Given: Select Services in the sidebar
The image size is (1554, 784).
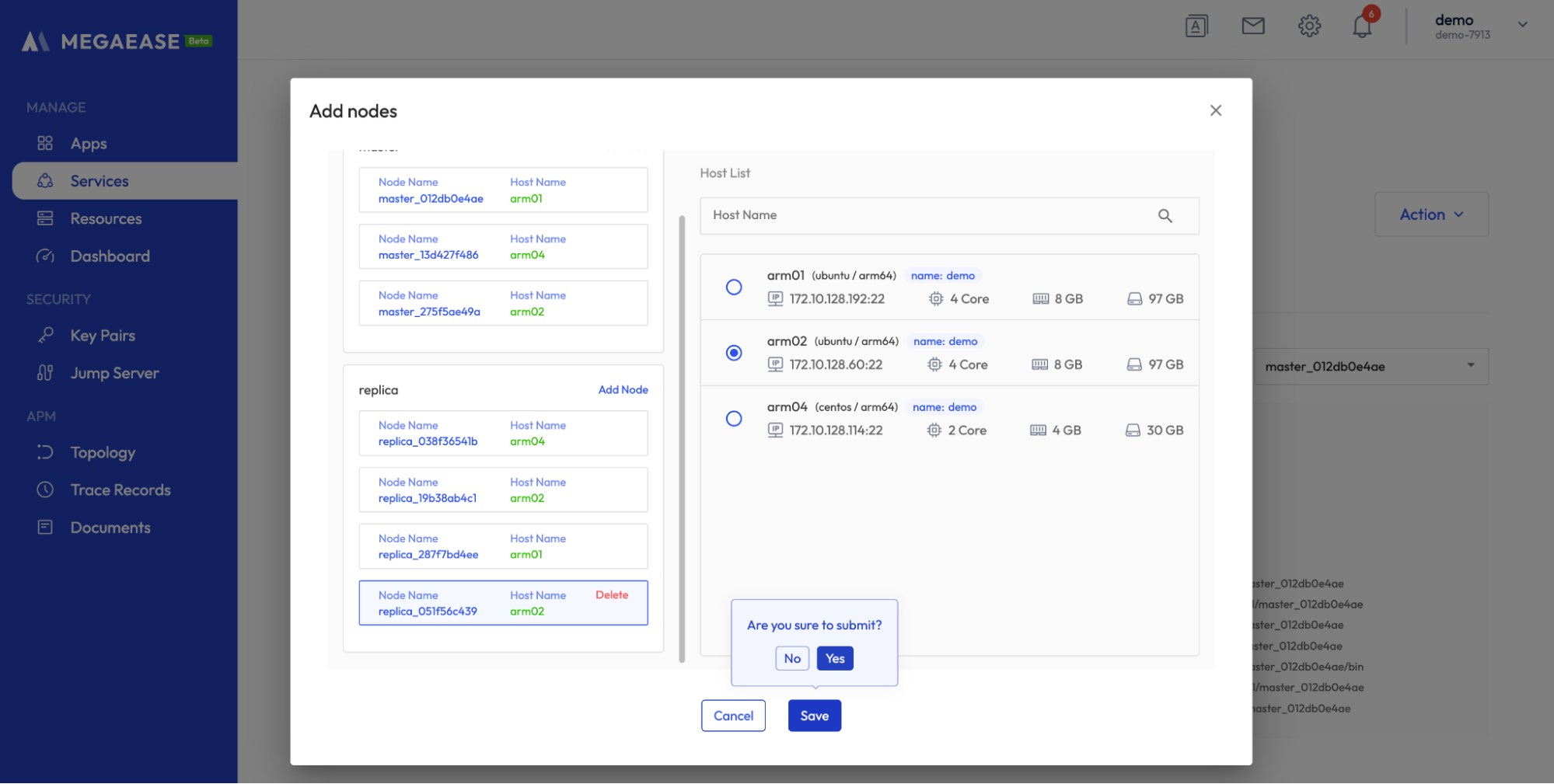Looking at the screenshot, I should coord(99,180).
